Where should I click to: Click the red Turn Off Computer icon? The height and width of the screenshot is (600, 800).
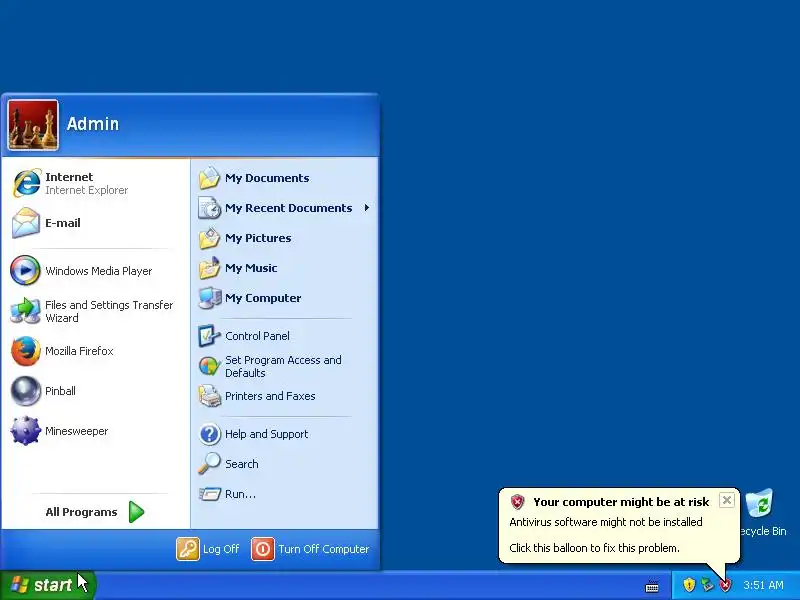(x=263, y=549)
